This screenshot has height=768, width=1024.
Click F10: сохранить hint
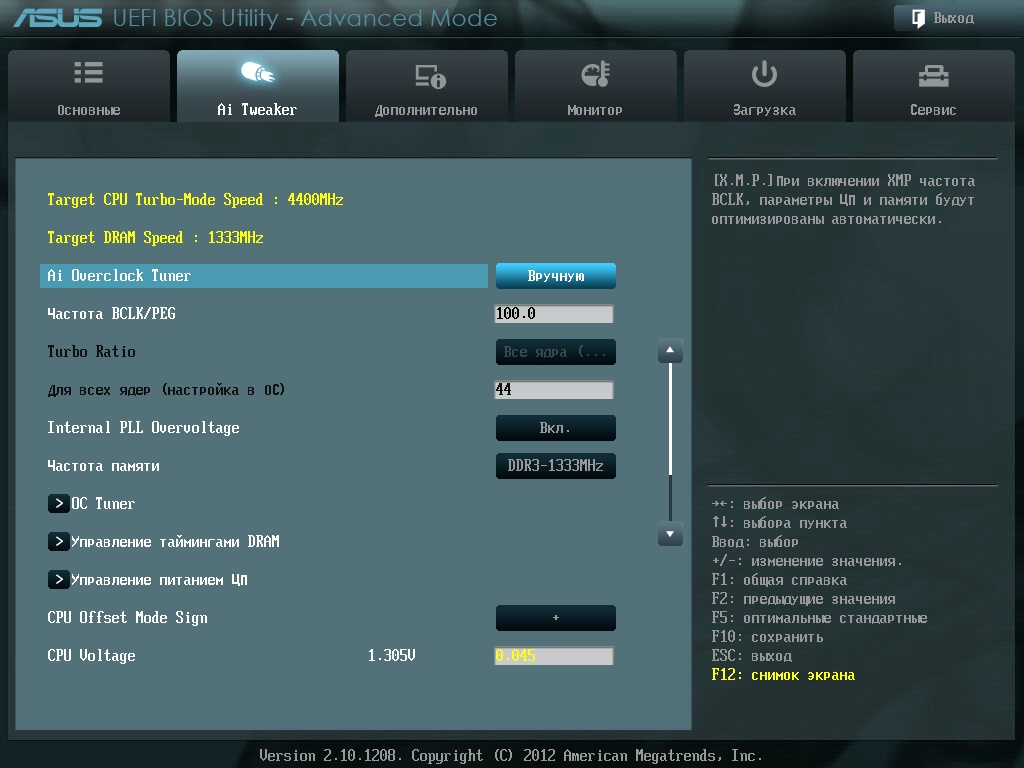(x=767, y=637)
